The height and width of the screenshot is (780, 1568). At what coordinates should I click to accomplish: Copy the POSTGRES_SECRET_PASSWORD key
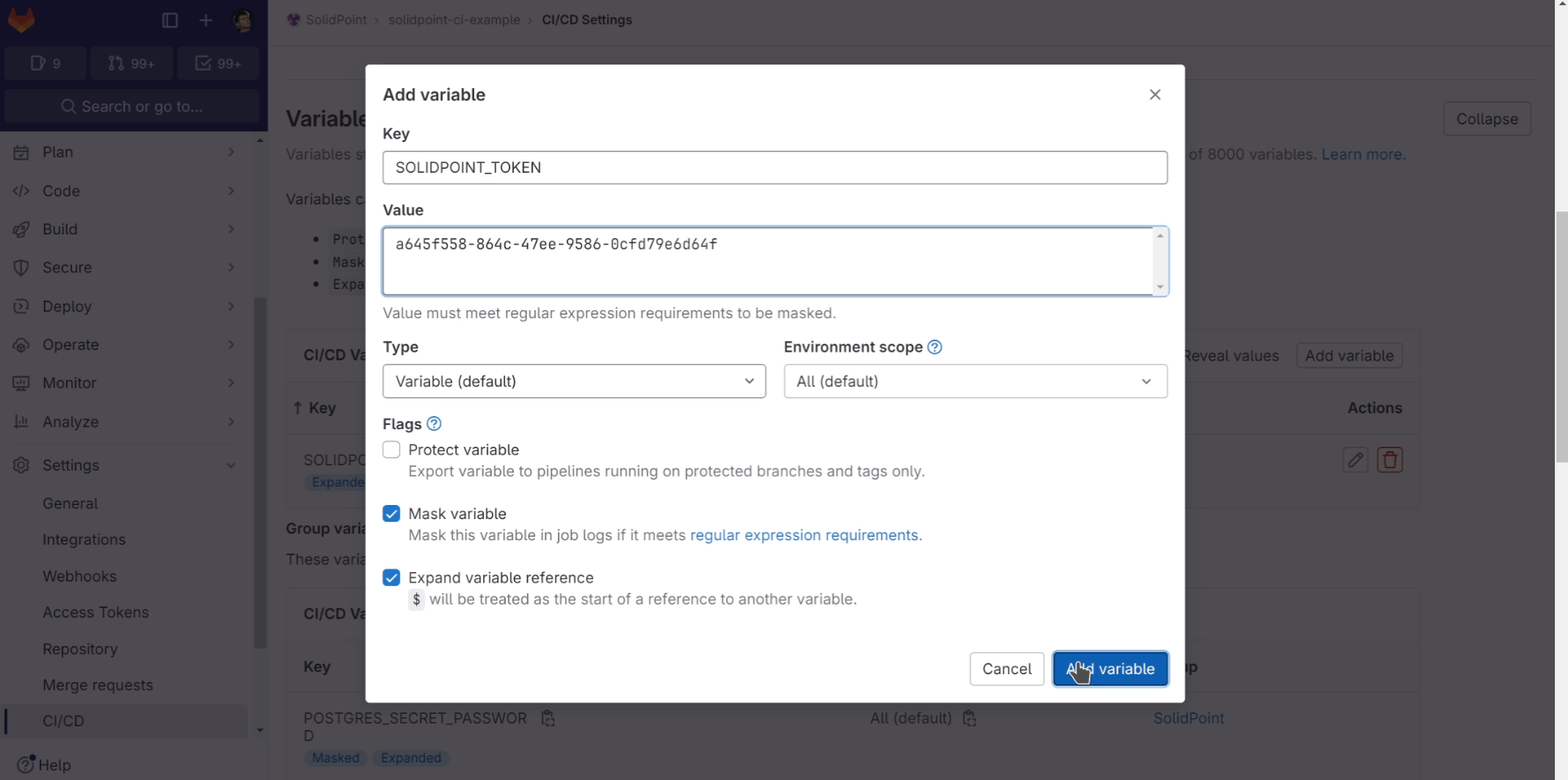coord(548,718)
